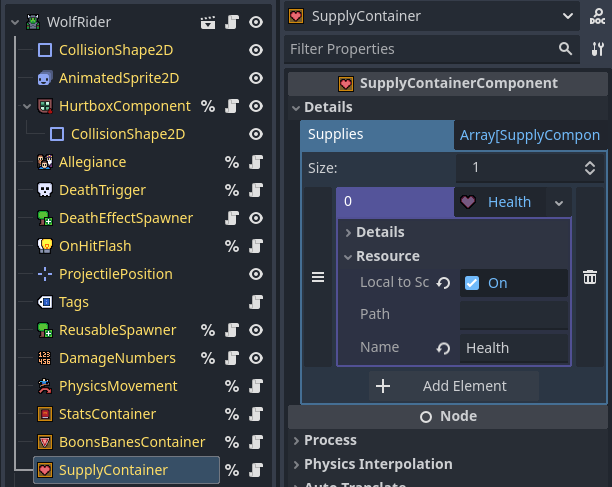
Task: Click the Name field containing Health
Action: tap(514, 348)
